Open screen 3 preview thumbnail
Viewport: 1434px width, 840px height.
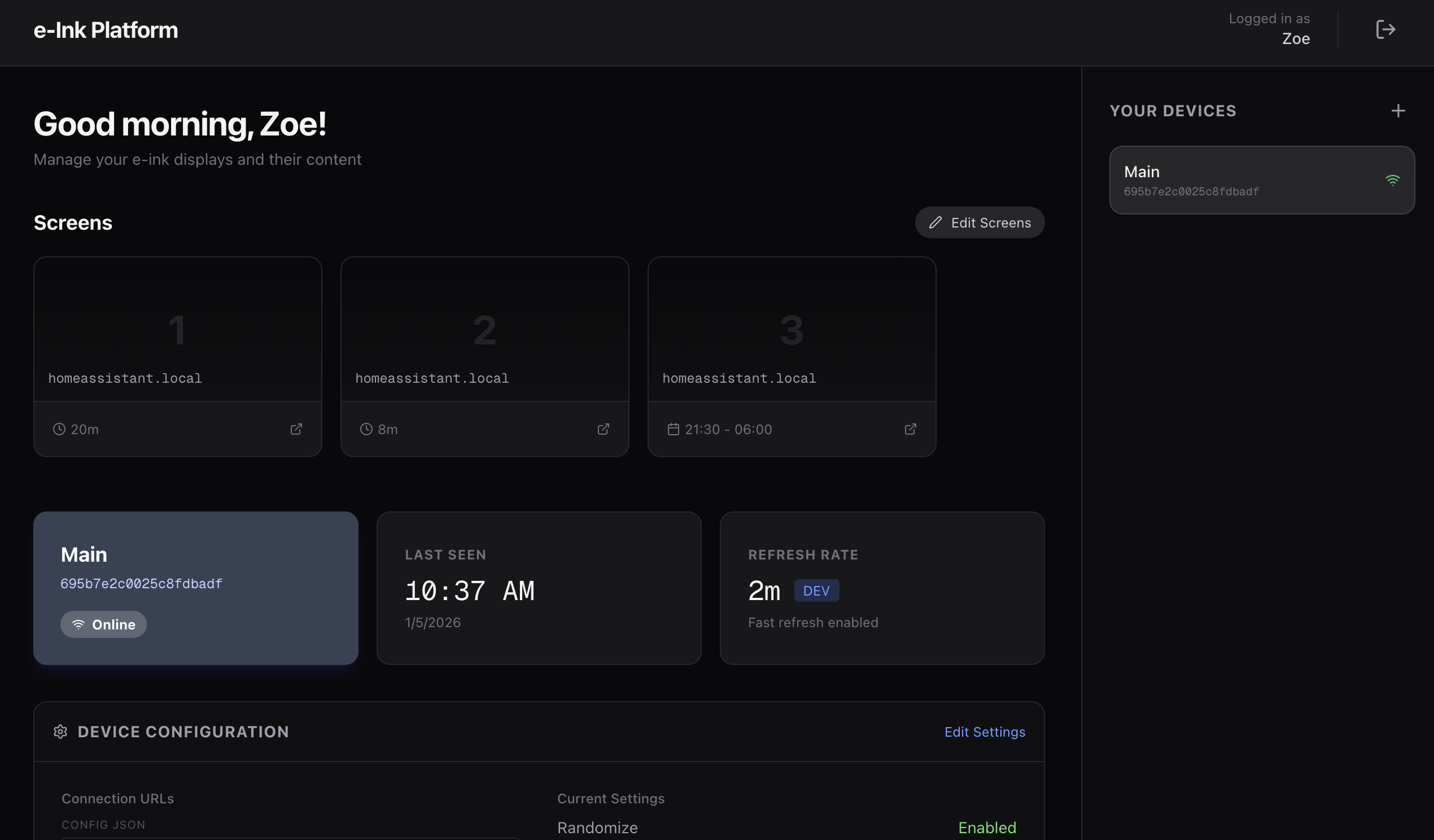(792, 329)
